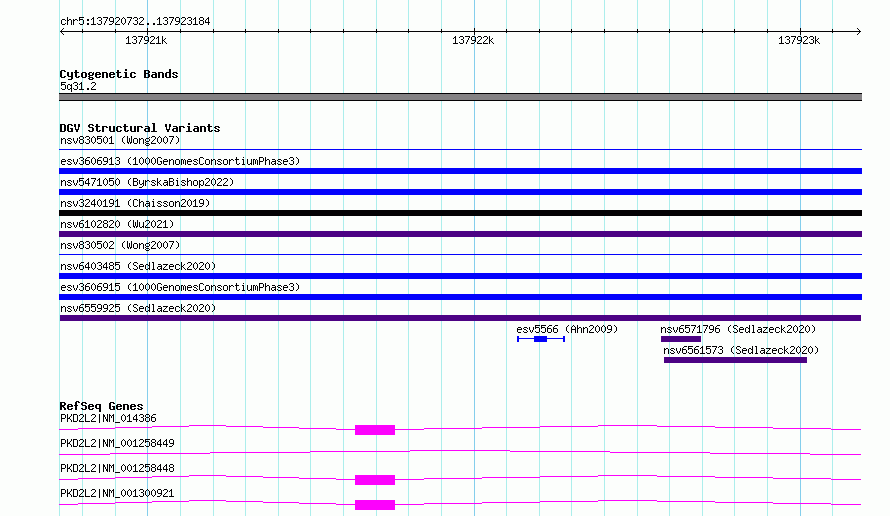Open the PKD2L2|NM_001258449 transcript label
This screenshot has width=890, height=516.
point(117,443)
